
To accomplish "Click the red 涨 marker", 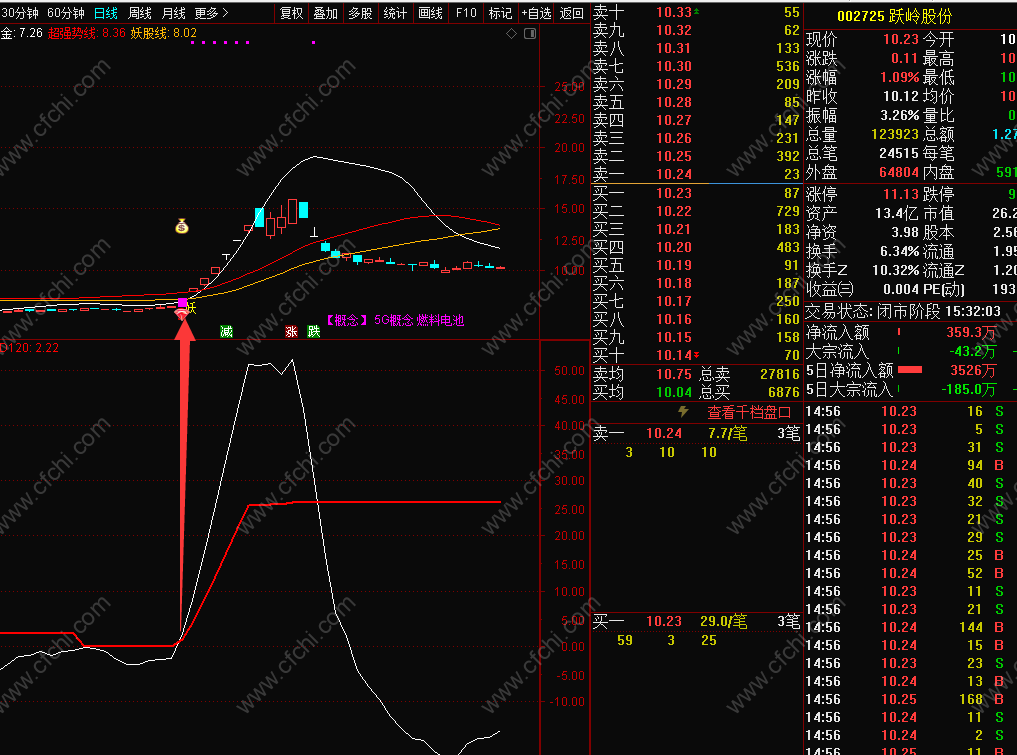I will pyautogui.click(x=292, y=331).
